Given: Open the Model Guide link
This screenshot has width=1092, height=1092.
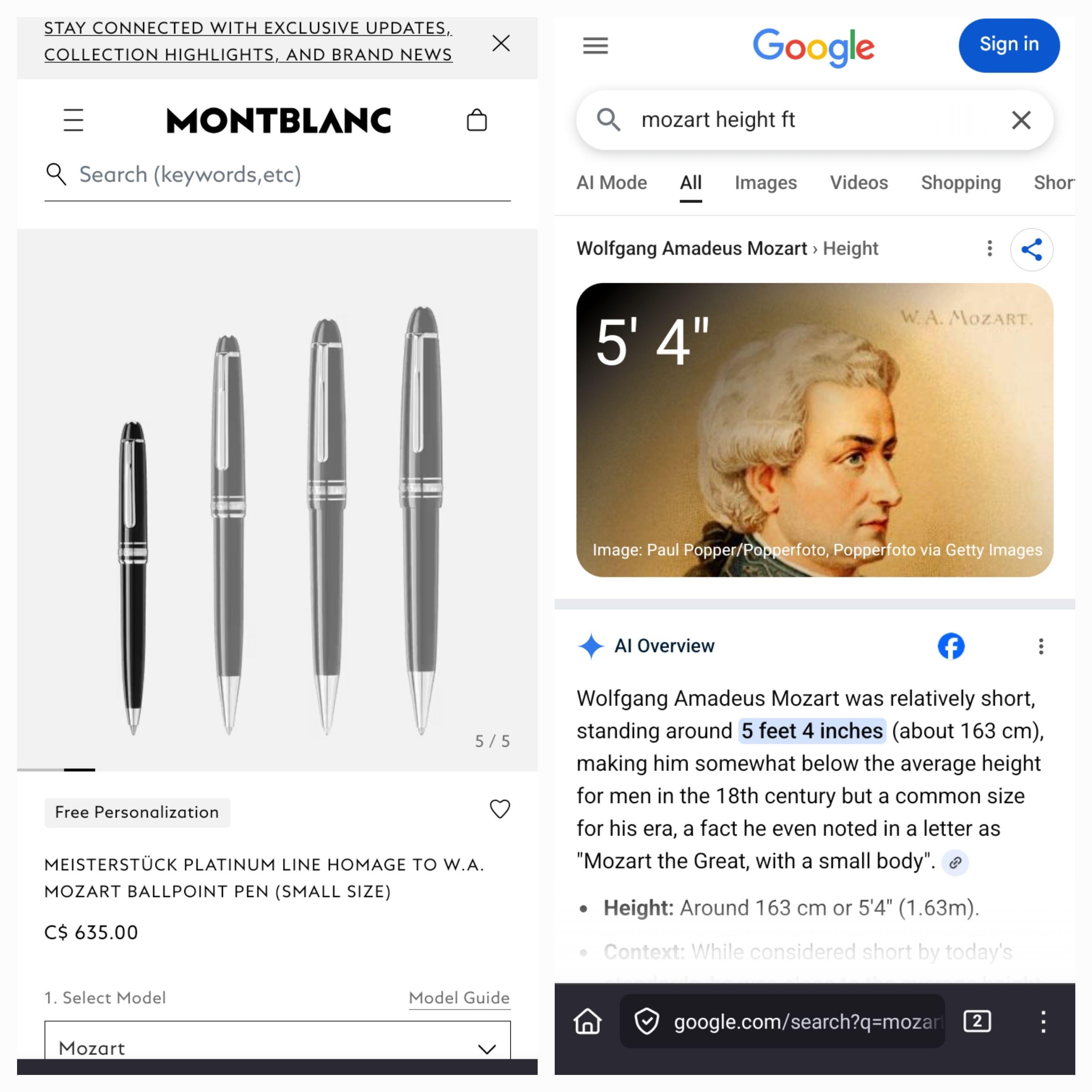Looking at the screenshot, I should coord(459,998).
